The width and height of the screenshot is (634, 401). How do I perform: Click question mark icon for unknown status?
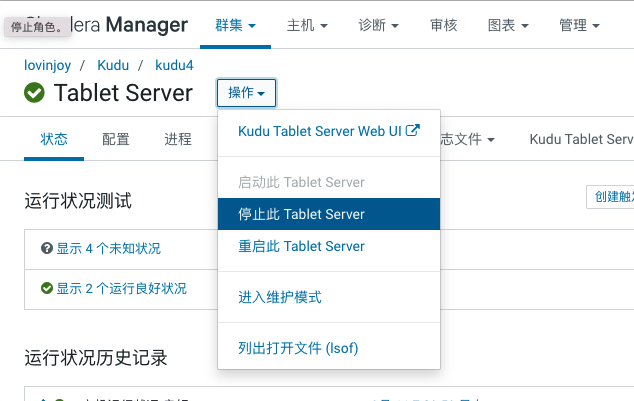[x=47, y=248]
